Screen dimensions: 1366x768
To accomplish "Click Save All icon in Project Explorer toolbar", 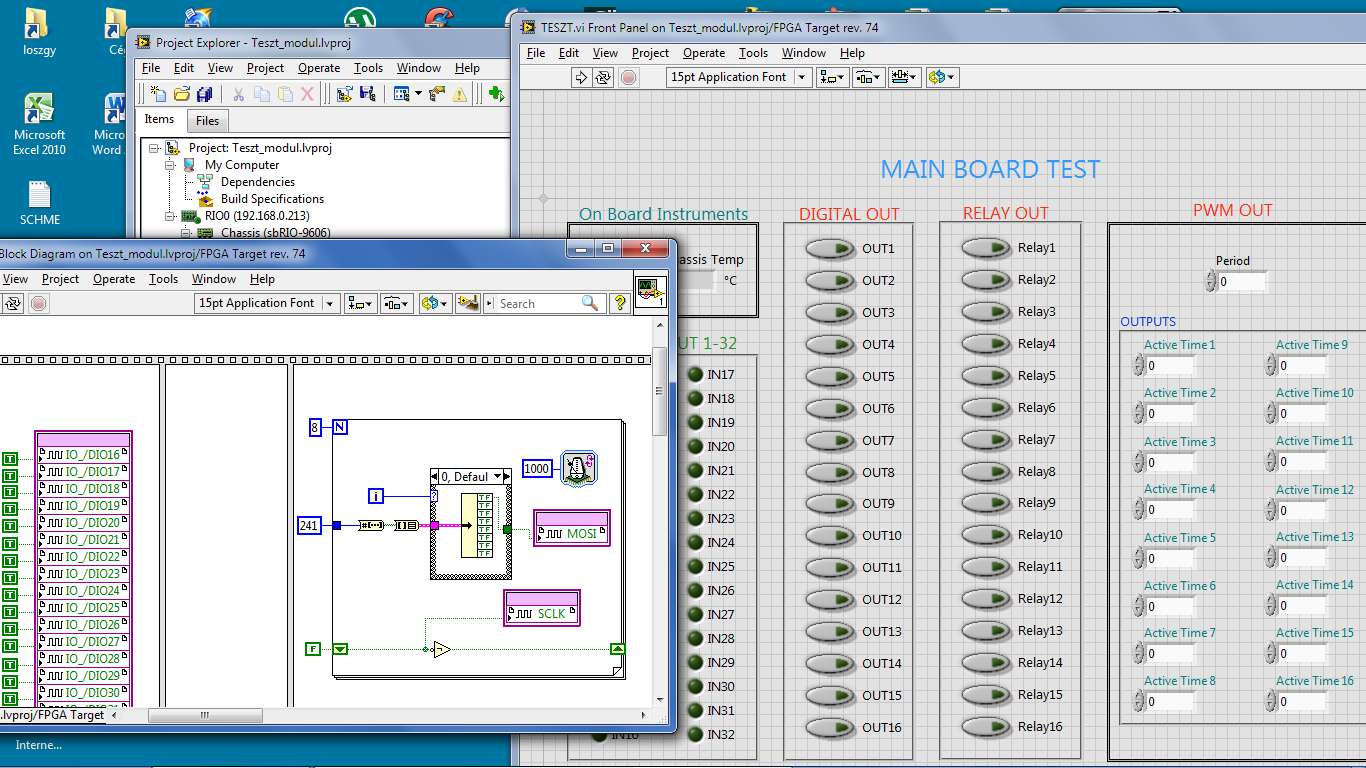I will coord(204,94).
